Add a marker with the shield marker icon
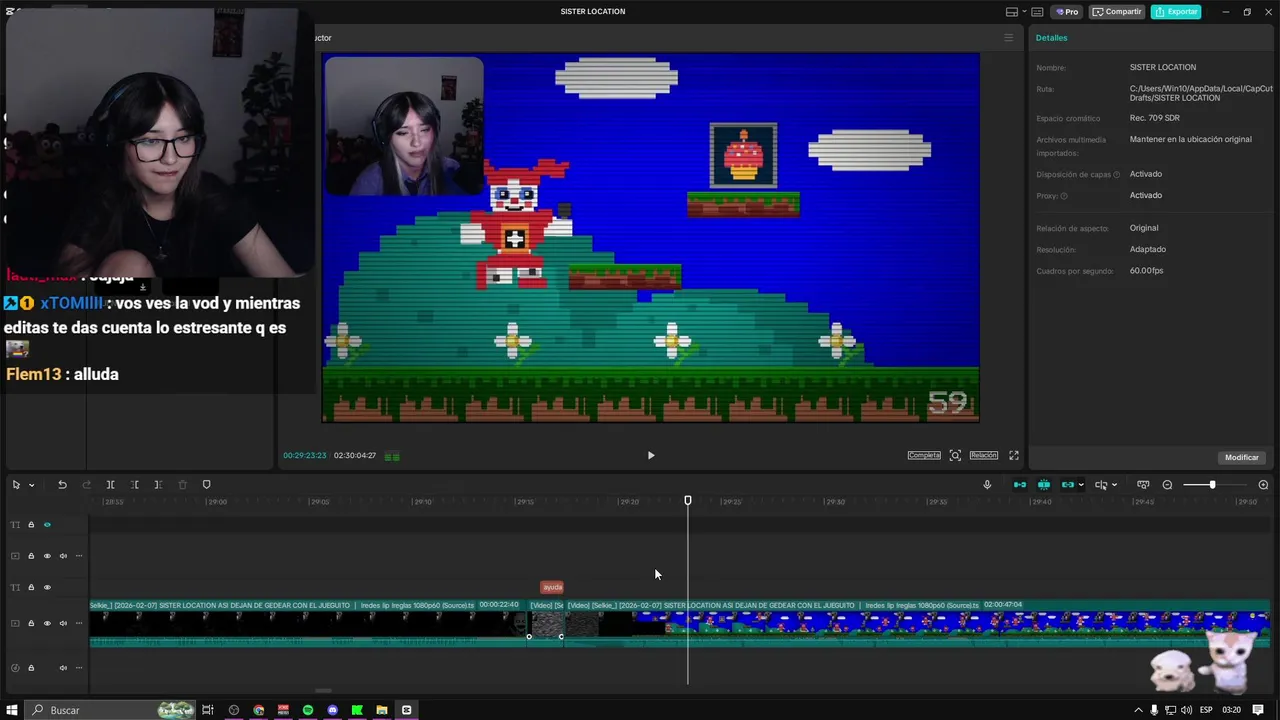Screen dimensions: 1280x720 click(206, 485)
